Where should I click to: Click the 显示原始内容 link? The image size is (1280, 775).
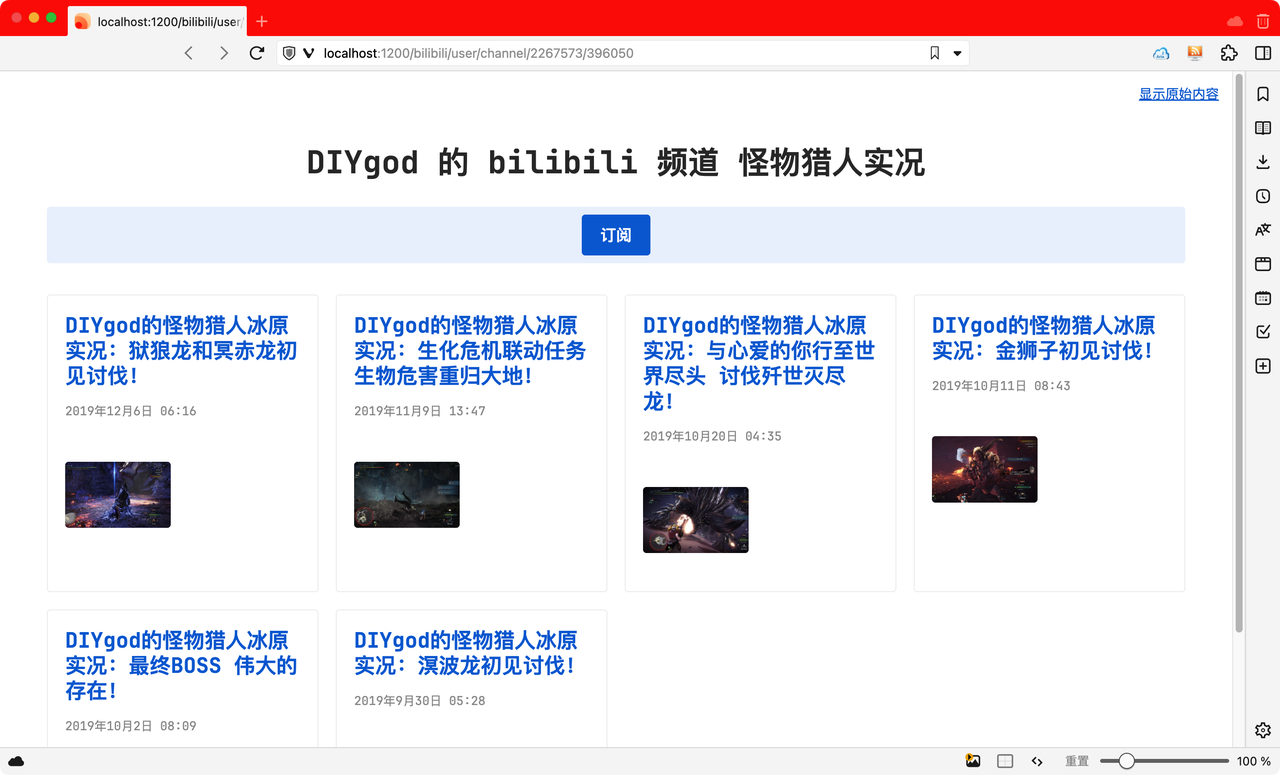tap(1178, 94)
